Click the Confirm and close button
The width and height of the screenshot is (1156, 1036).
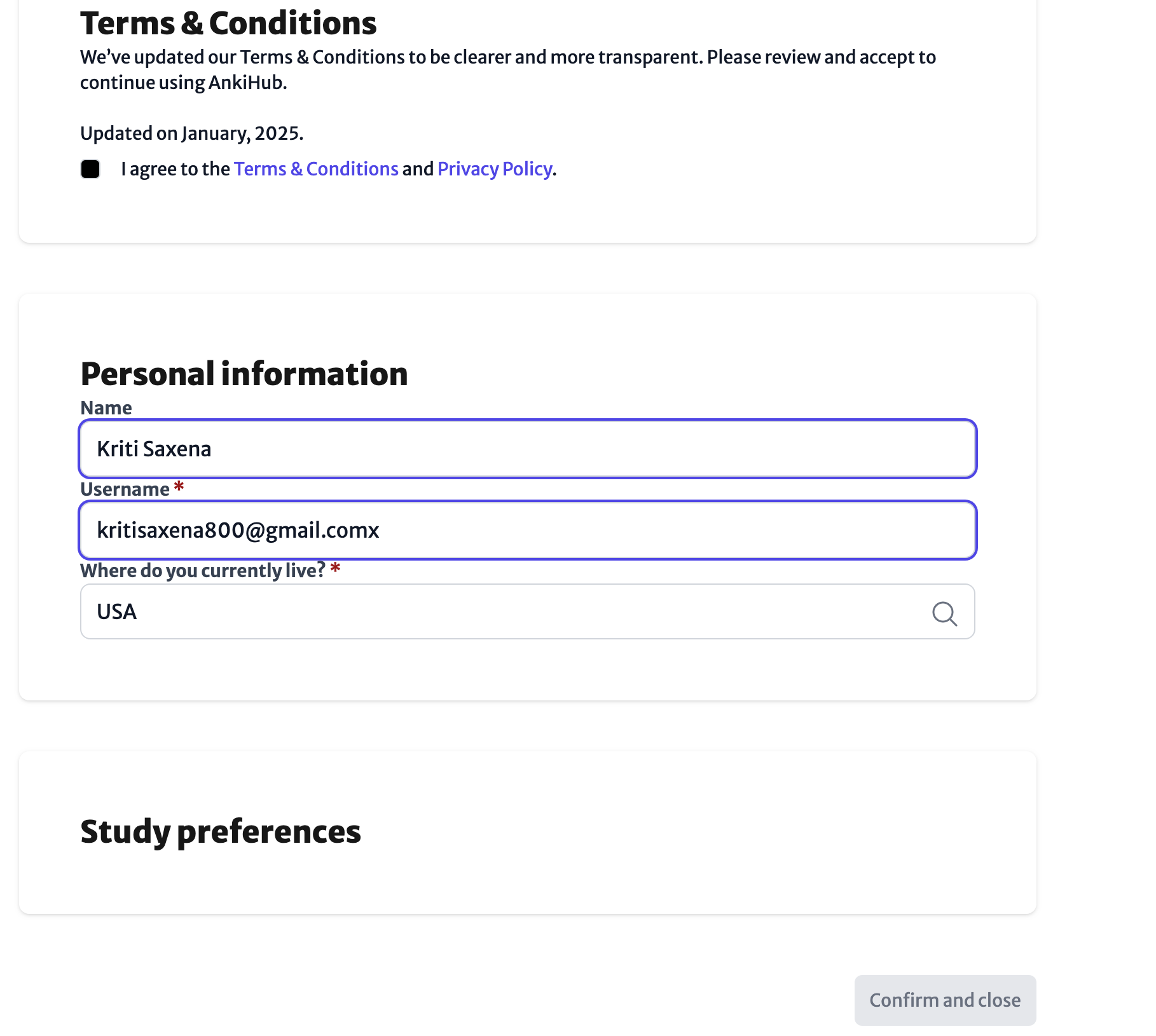945,1000
